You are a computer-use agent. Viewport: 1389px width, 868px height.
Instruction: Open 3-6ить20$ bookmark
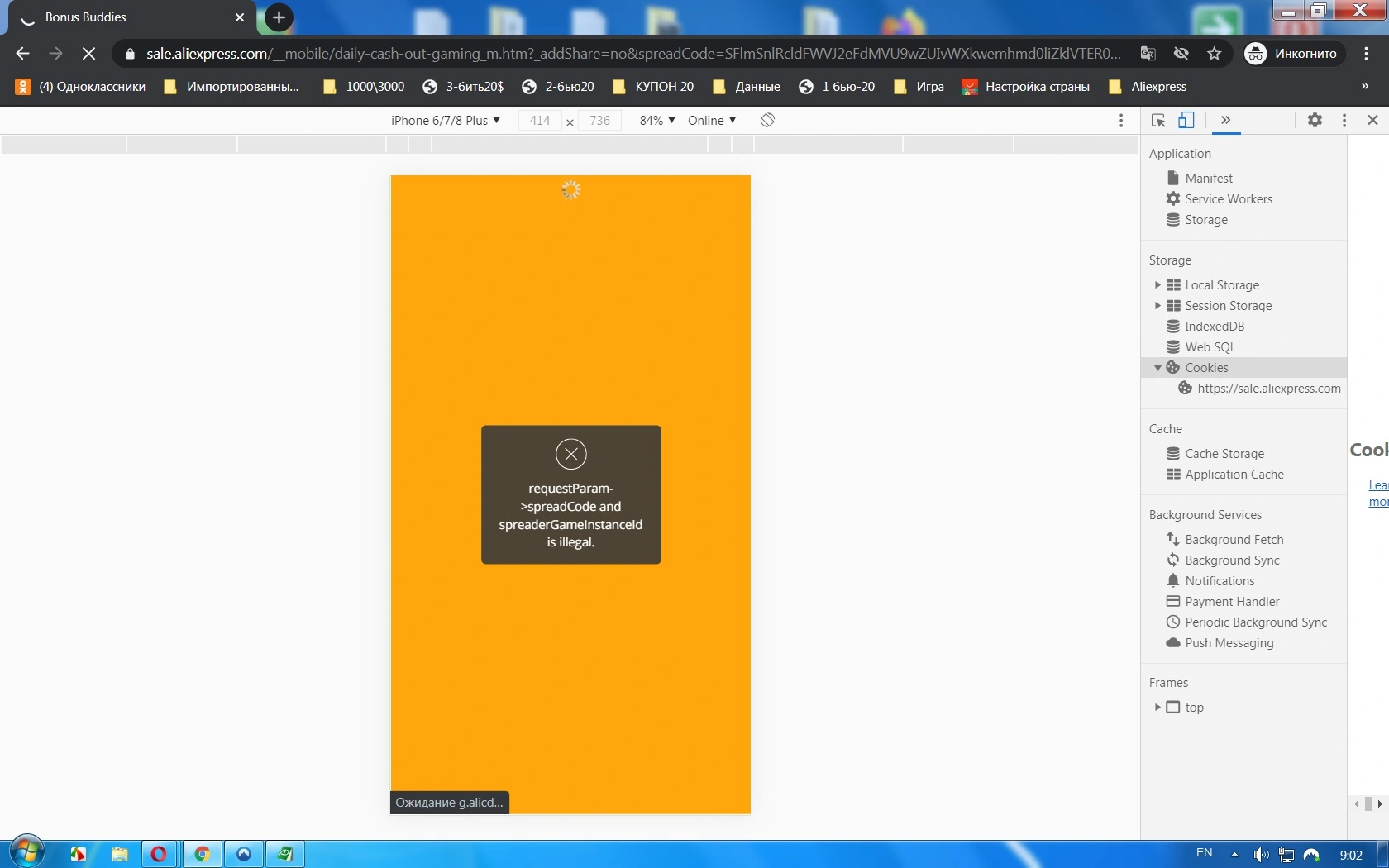tap(463, 87)
